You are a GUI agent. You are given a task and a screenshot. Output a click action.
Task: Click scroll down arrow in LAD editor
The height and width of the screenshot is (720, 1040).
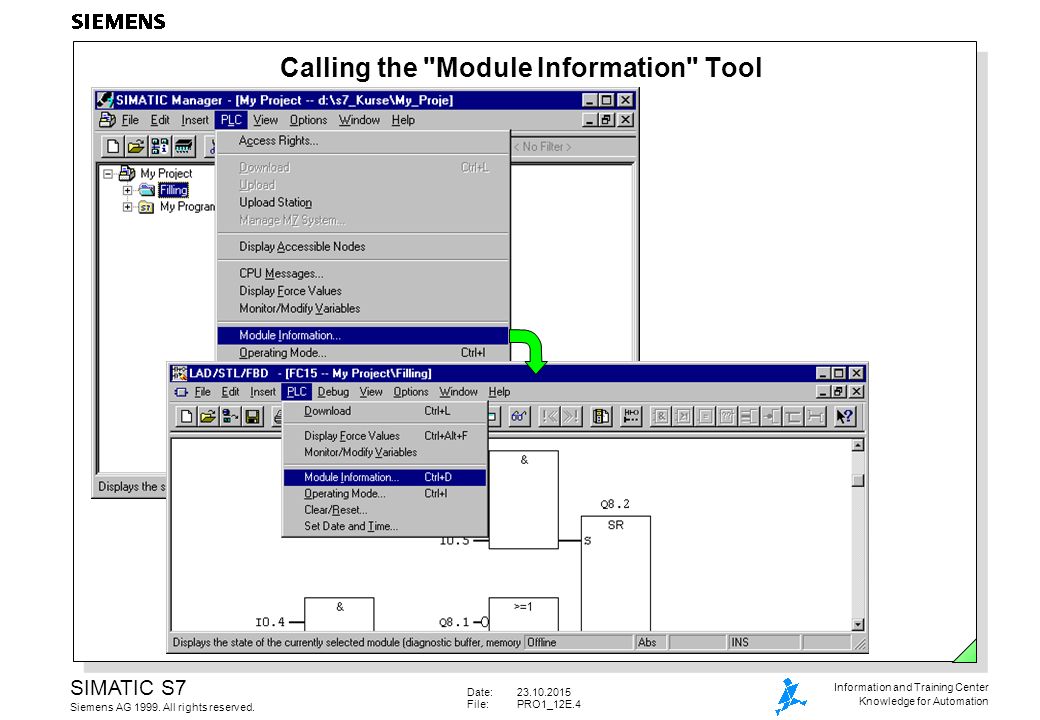click(858, 625)
